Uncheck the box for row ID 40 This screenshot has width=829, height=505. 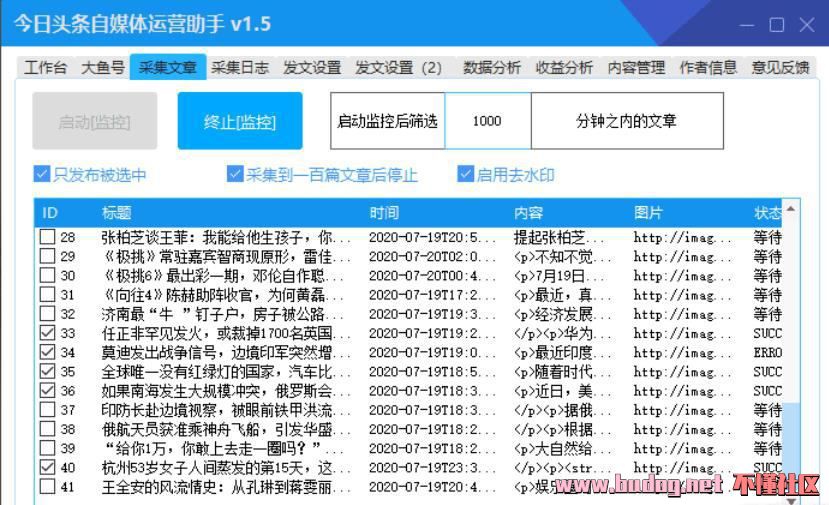coord(48,467)
